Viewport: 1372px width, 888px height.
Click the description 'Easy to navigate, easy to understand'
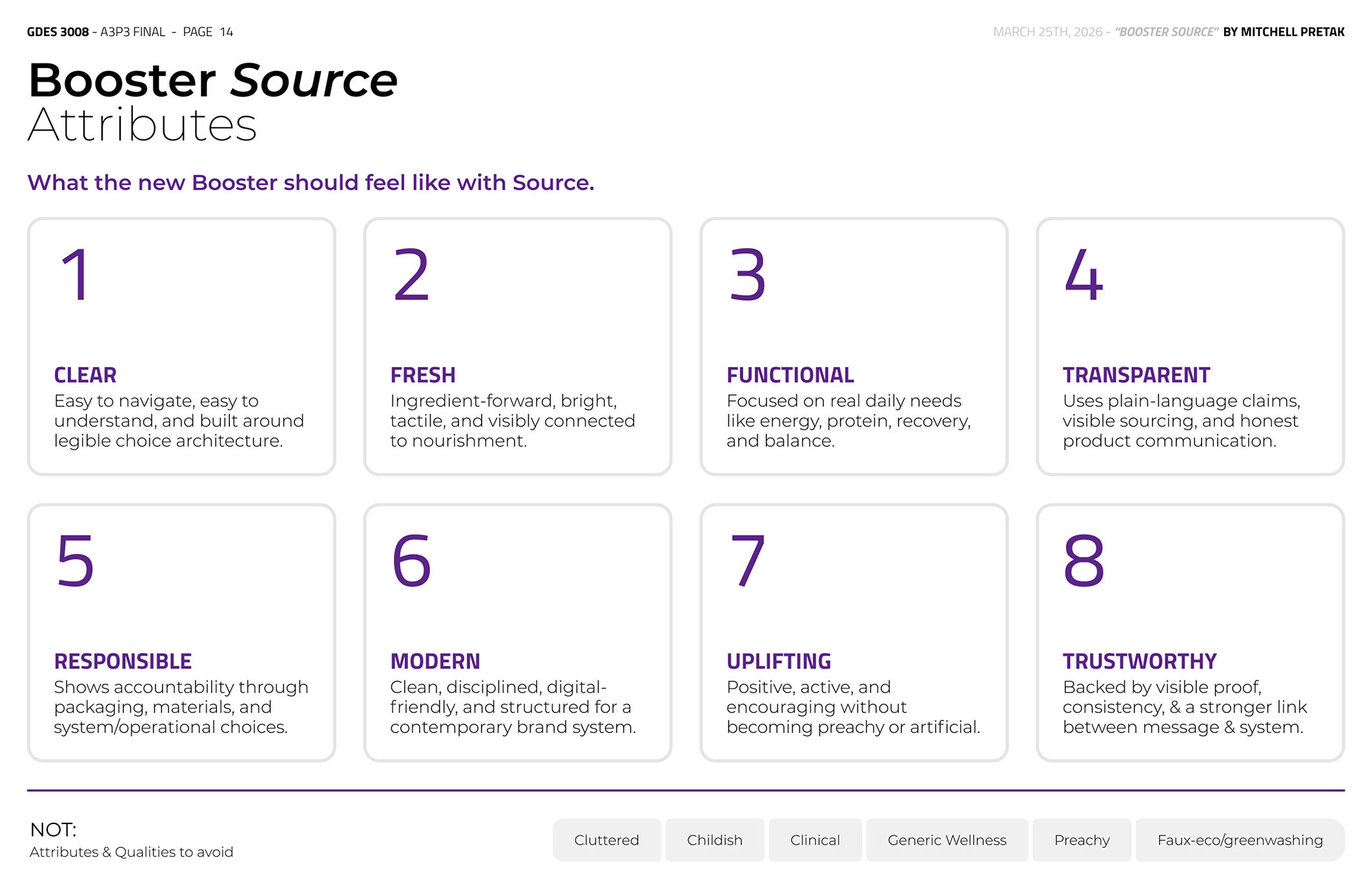pyautogui.click(x=179, y=420)
